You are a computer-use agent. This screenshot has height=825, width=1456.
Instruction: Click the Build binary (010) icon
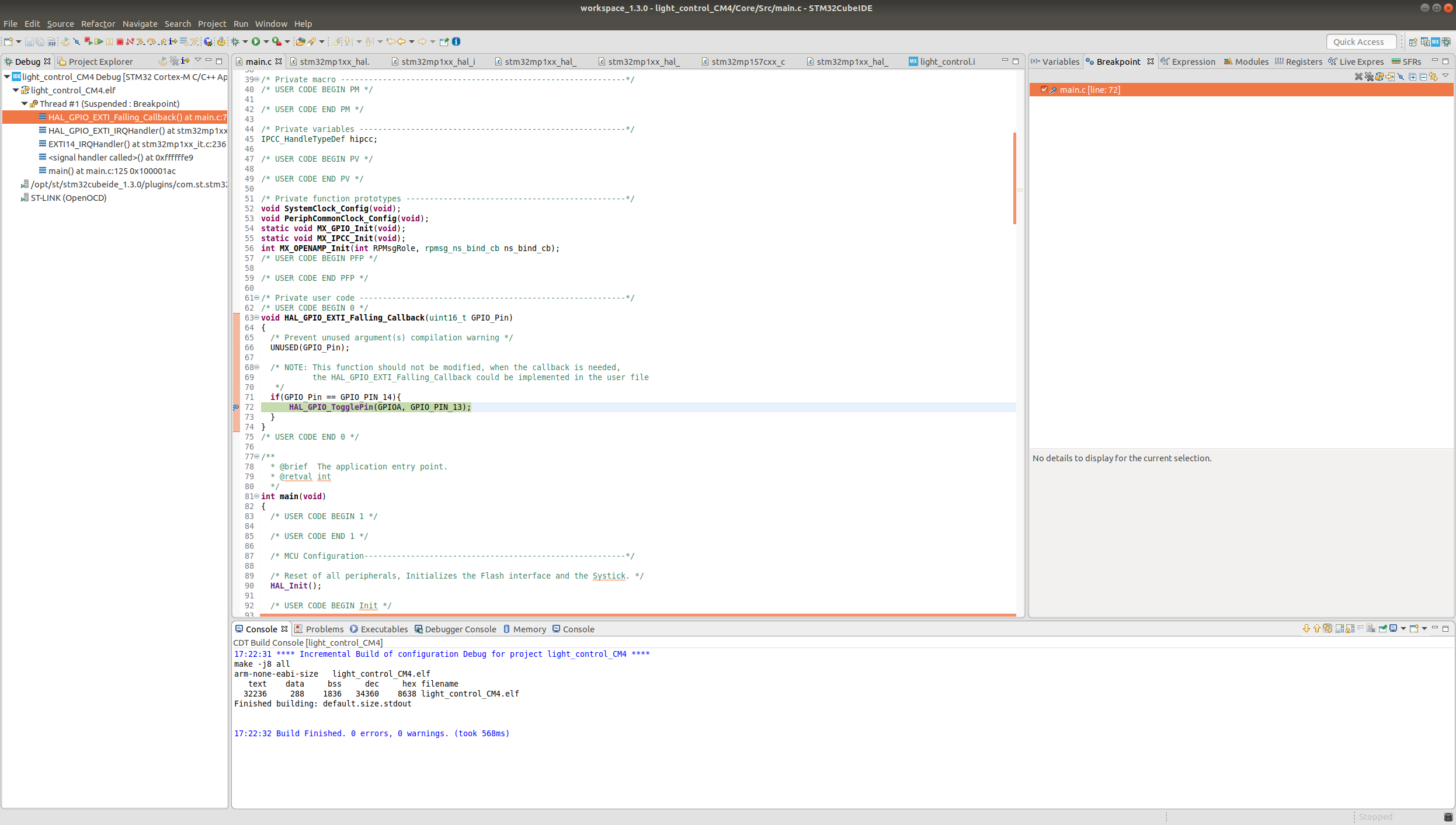pos(51,41)
